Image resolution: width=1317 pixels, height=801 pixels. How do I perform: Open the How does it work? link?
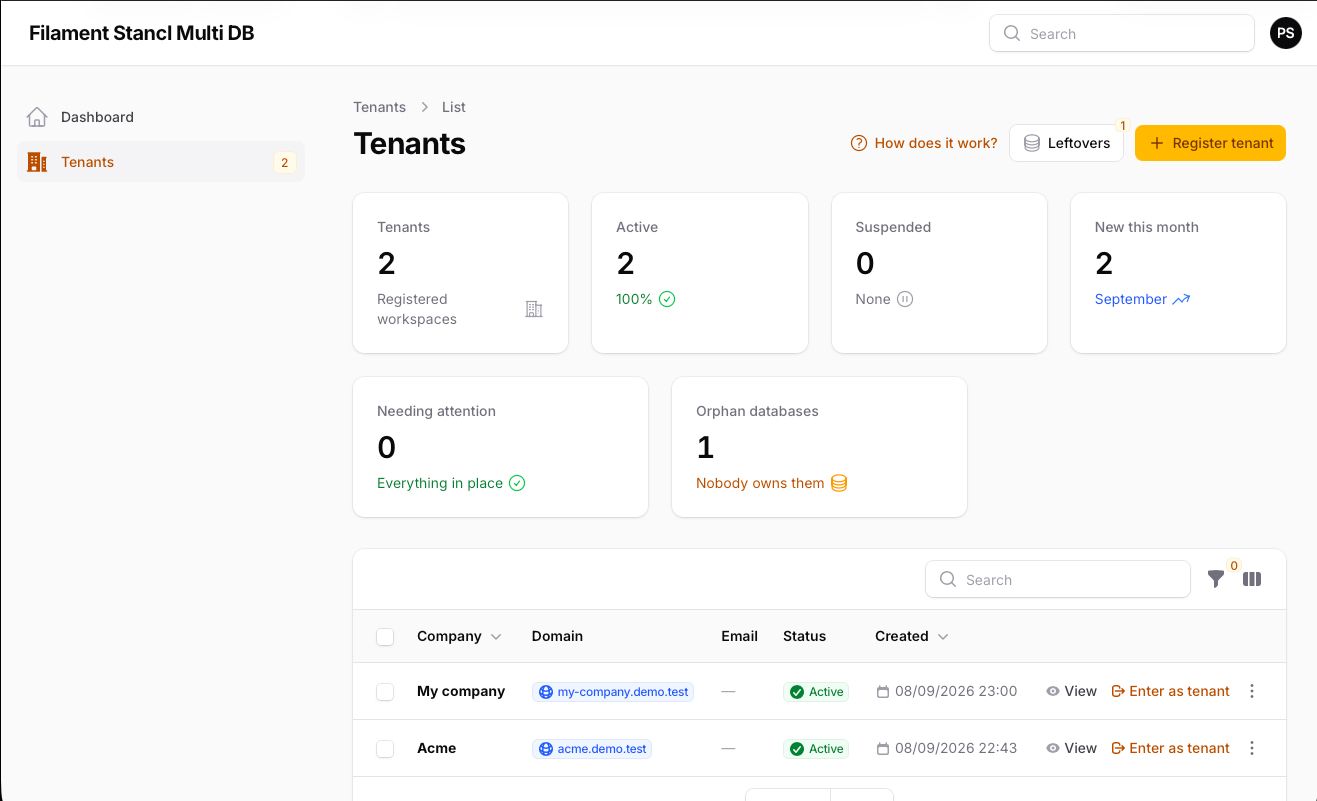(924, 143)
